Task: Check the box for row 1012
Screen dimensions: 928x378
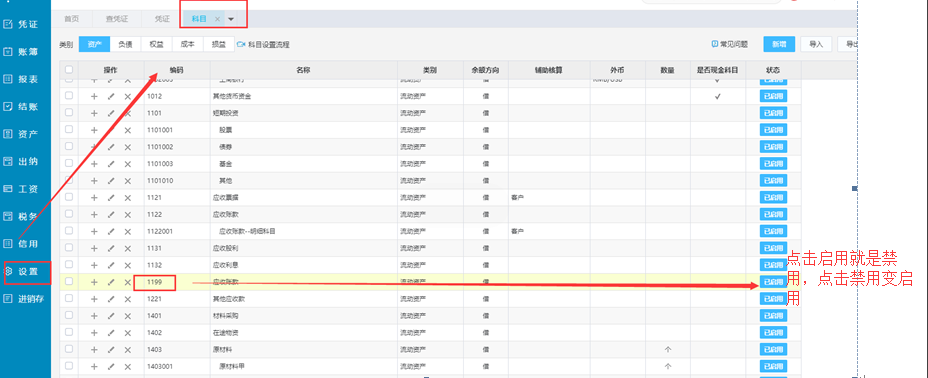Action: click(x=69, y=95)
